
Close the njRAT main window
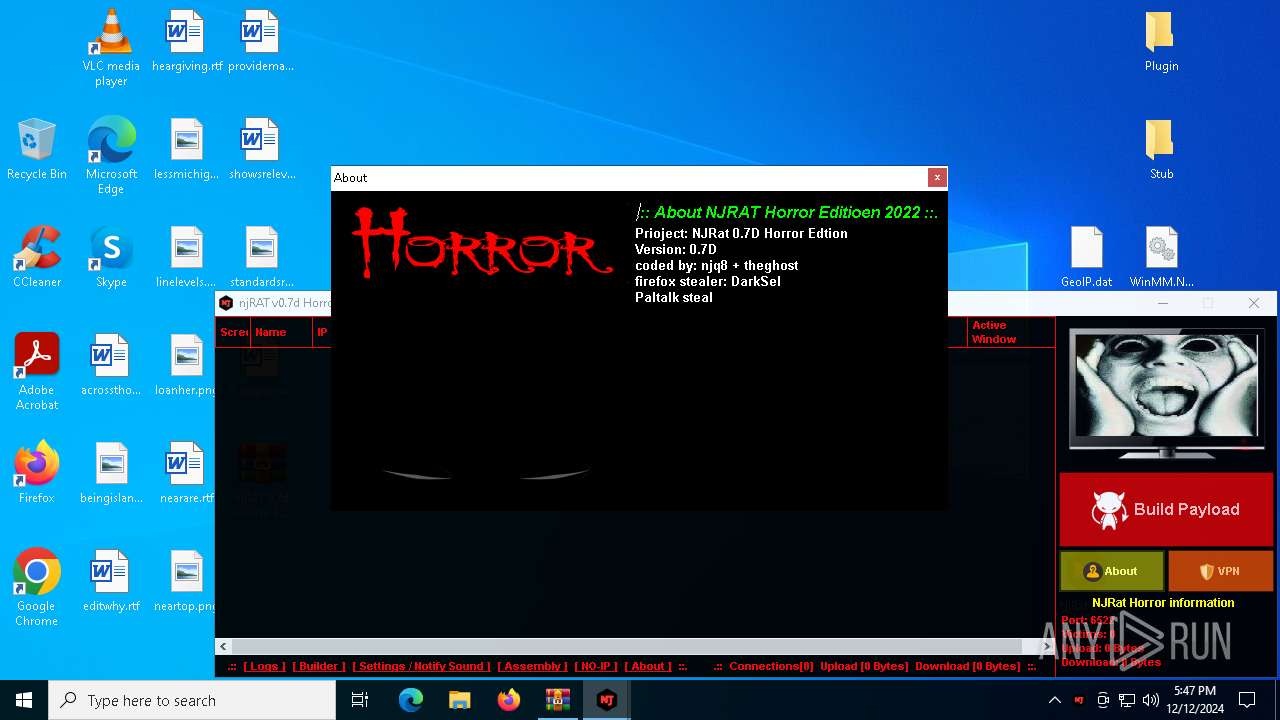pyautogui.click(x=1254, y=303)
